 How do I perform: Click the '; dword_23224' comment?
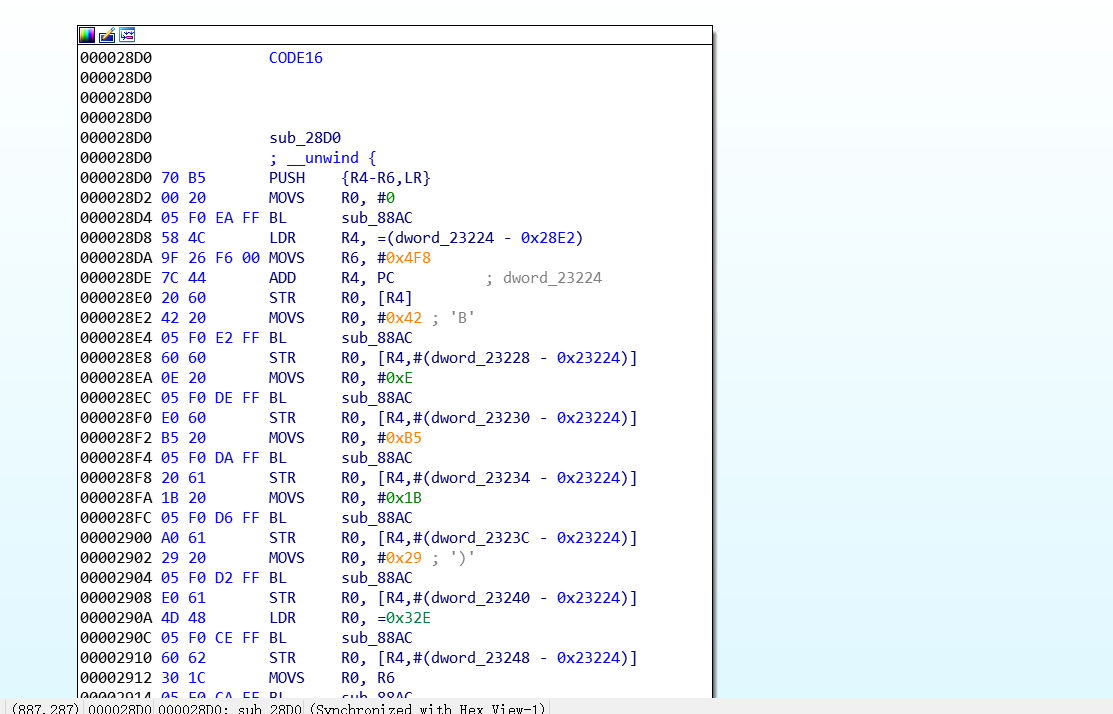(x=544, y=278)
